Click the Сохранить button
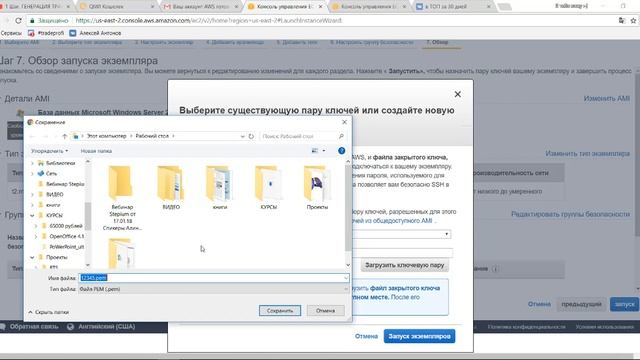Screen dimensions: 640x360 click(280, 311)
